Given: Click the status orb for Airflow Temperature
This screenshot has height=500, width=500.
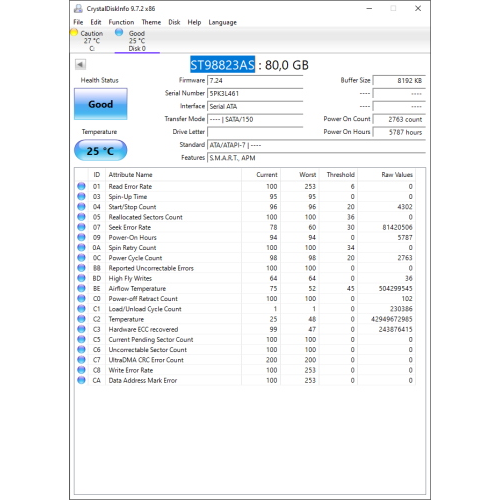Looking at the screenshot, I should (81, 288).
